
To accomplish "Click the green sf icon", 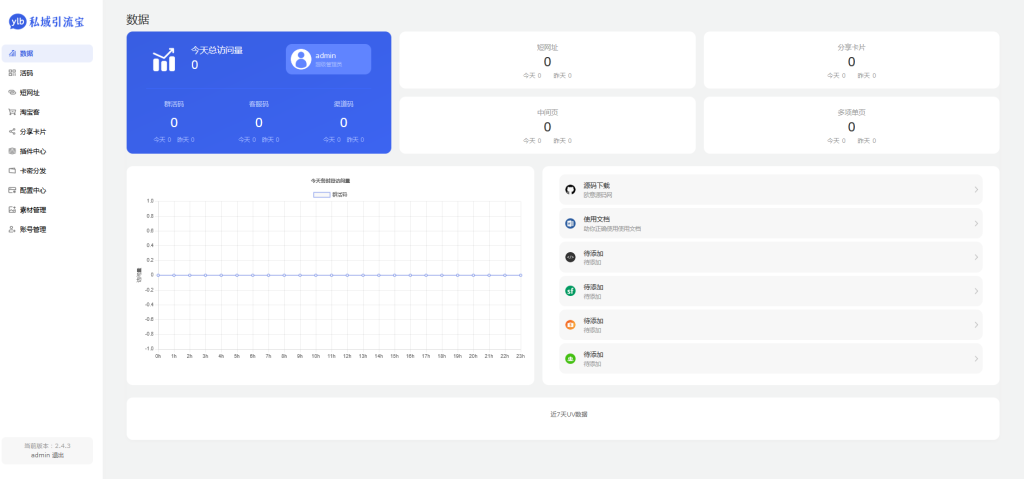I will coord(570,291).
